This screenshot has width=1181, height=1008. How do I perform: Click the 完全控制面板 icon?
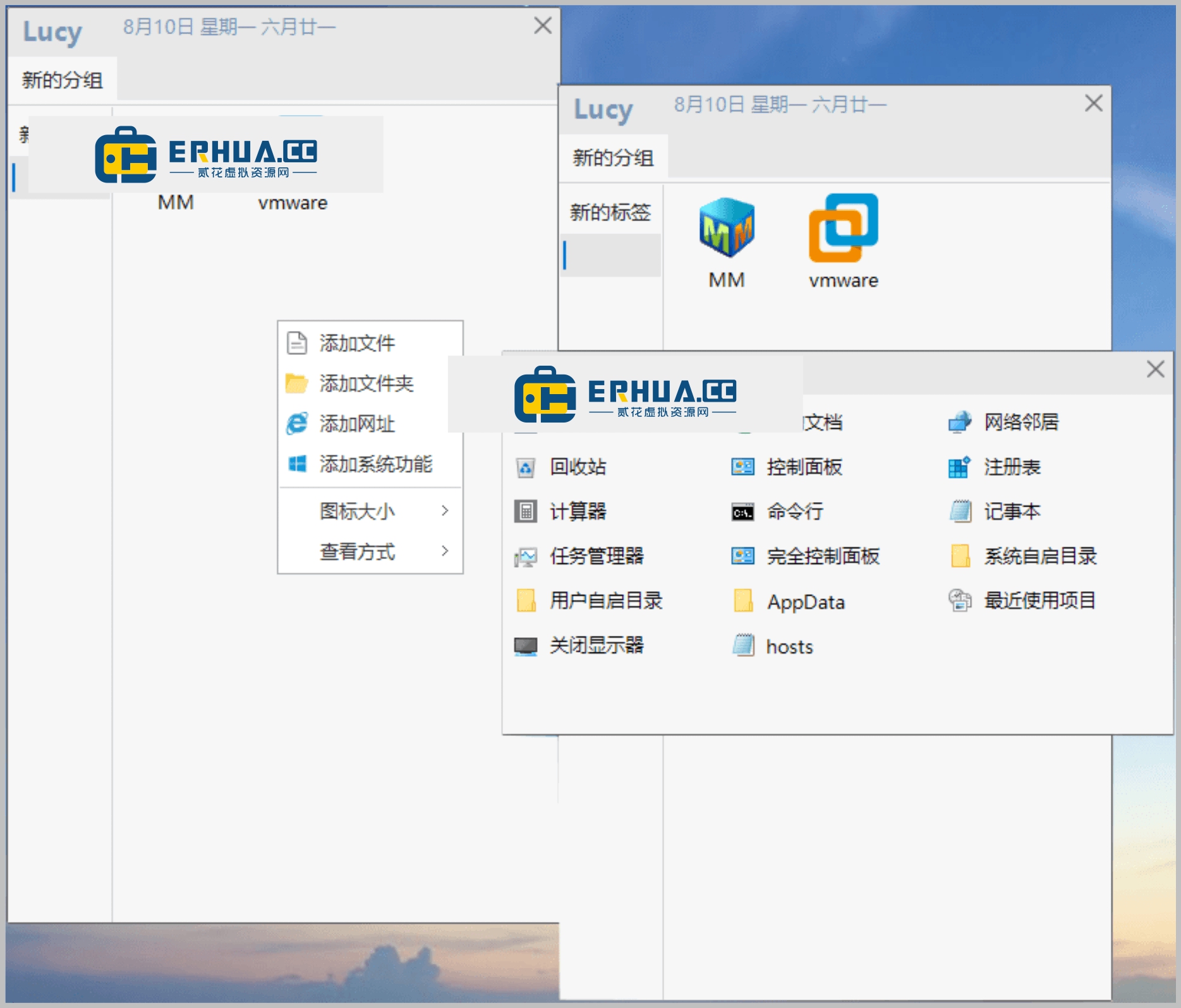[x=742, y=556]
